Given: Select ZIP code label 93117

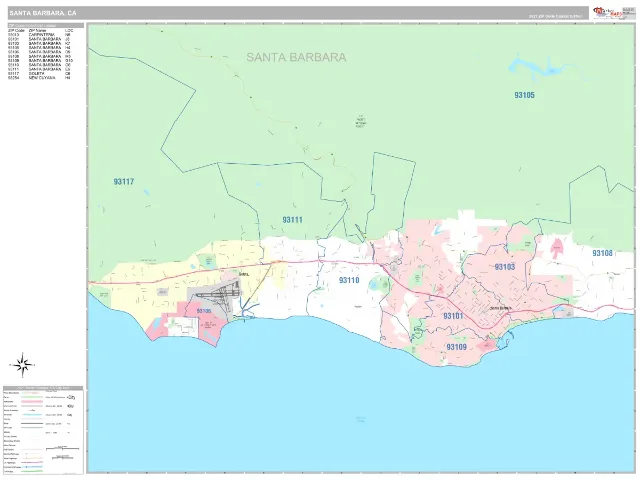Looking at the screenshot, I should click(x=124, y=182).
